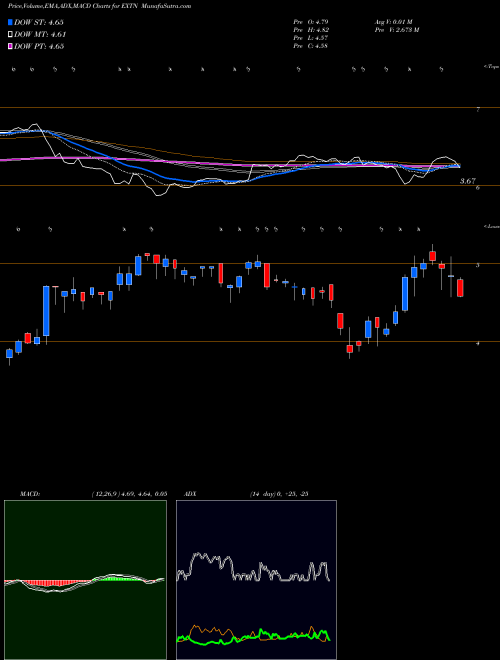Click the axis label 7 on EMA chart

pos(478,110)
